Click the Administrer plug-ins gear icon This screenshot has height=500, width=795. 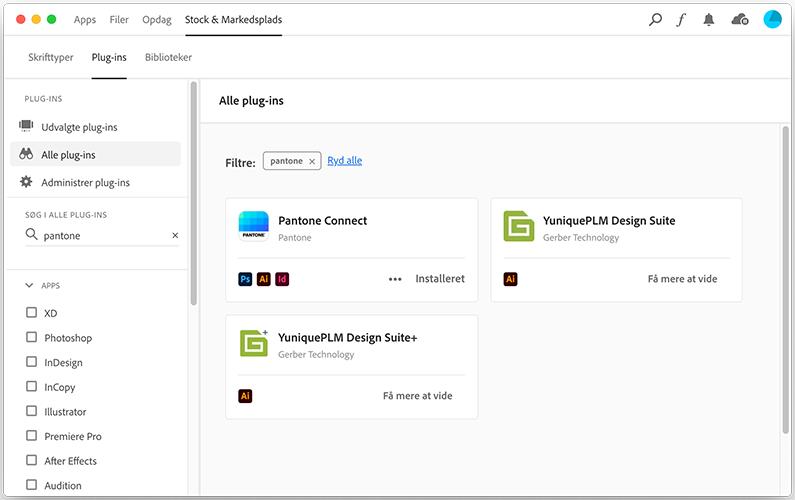point(26,182)
